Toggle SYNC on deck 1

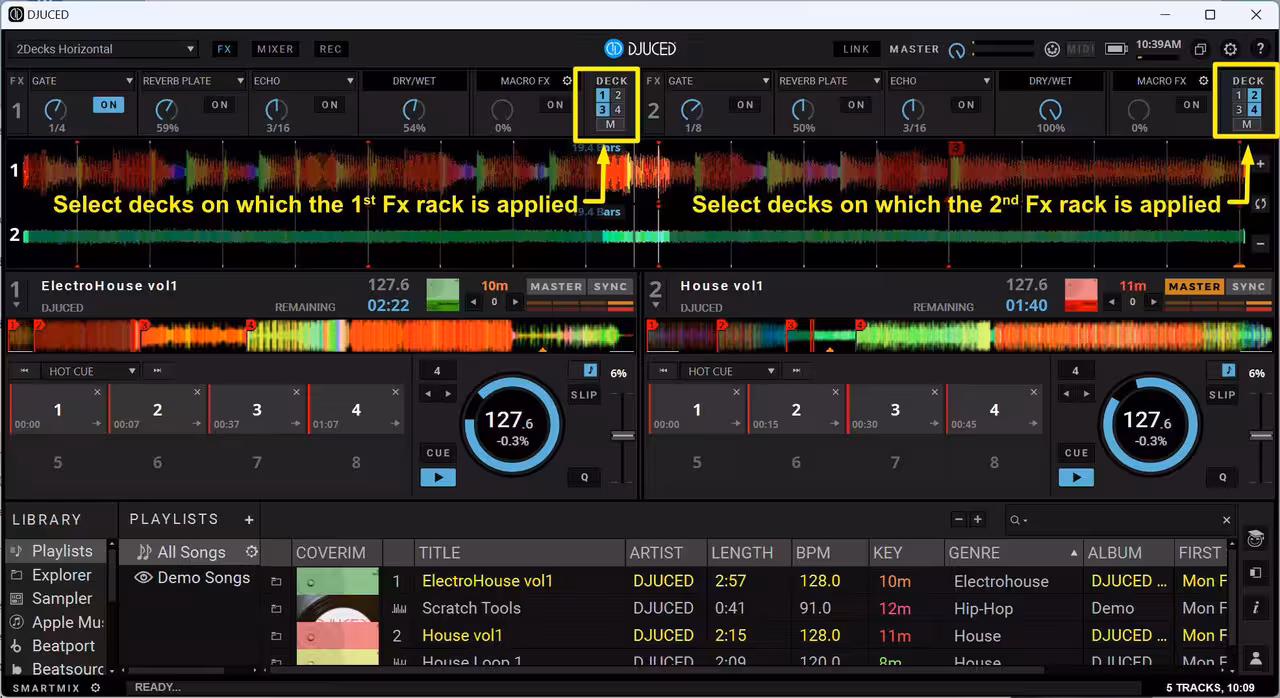(610, 287)
